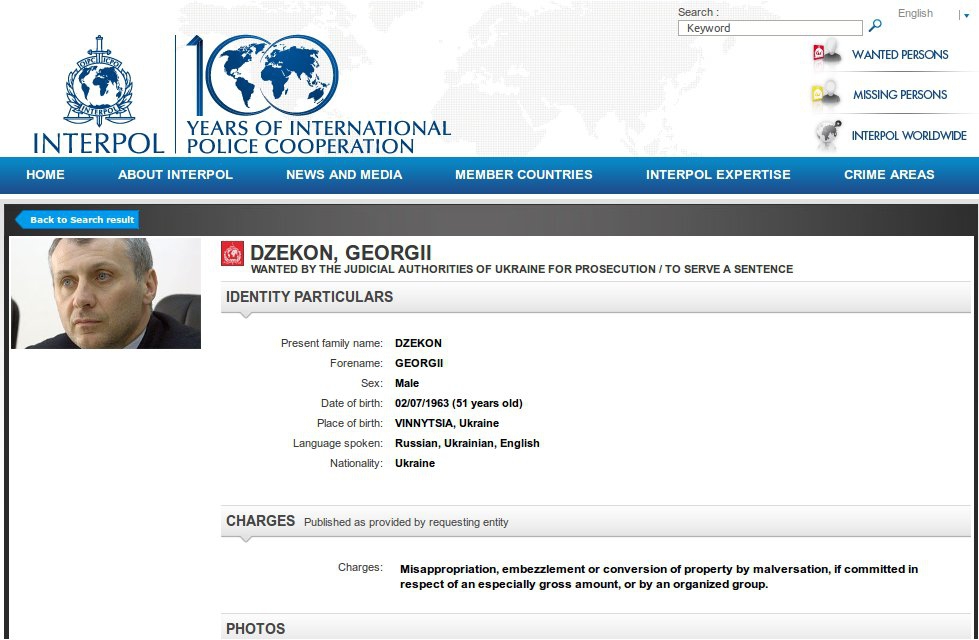Focus the Keyword search field
The image size is (979, 640).
pyautogui.click(x=769, y=28)
